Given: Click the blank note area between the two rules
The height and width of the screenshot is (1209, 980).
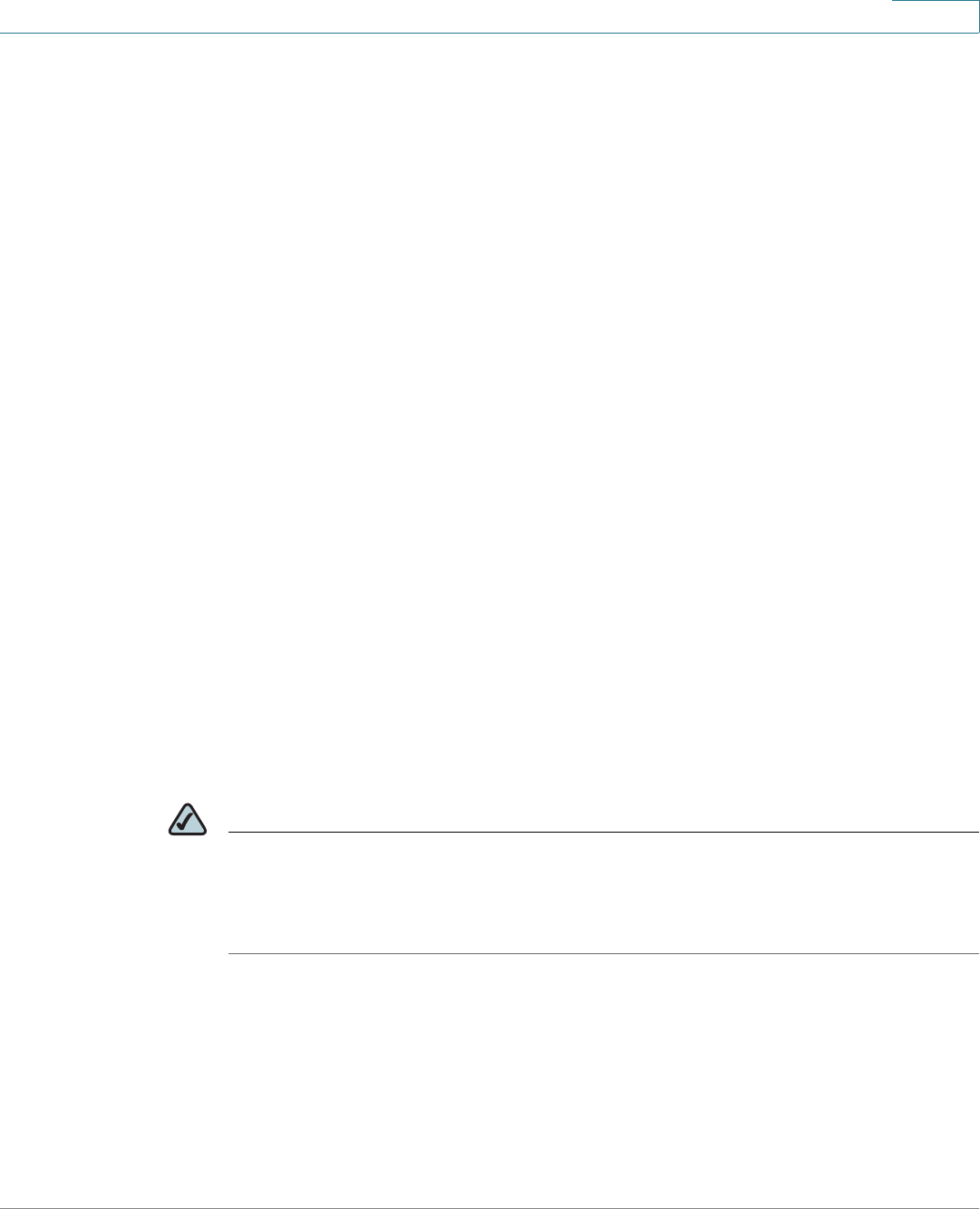Looking at the screenshot, I should pyautogui.click(x=604, y=892).
